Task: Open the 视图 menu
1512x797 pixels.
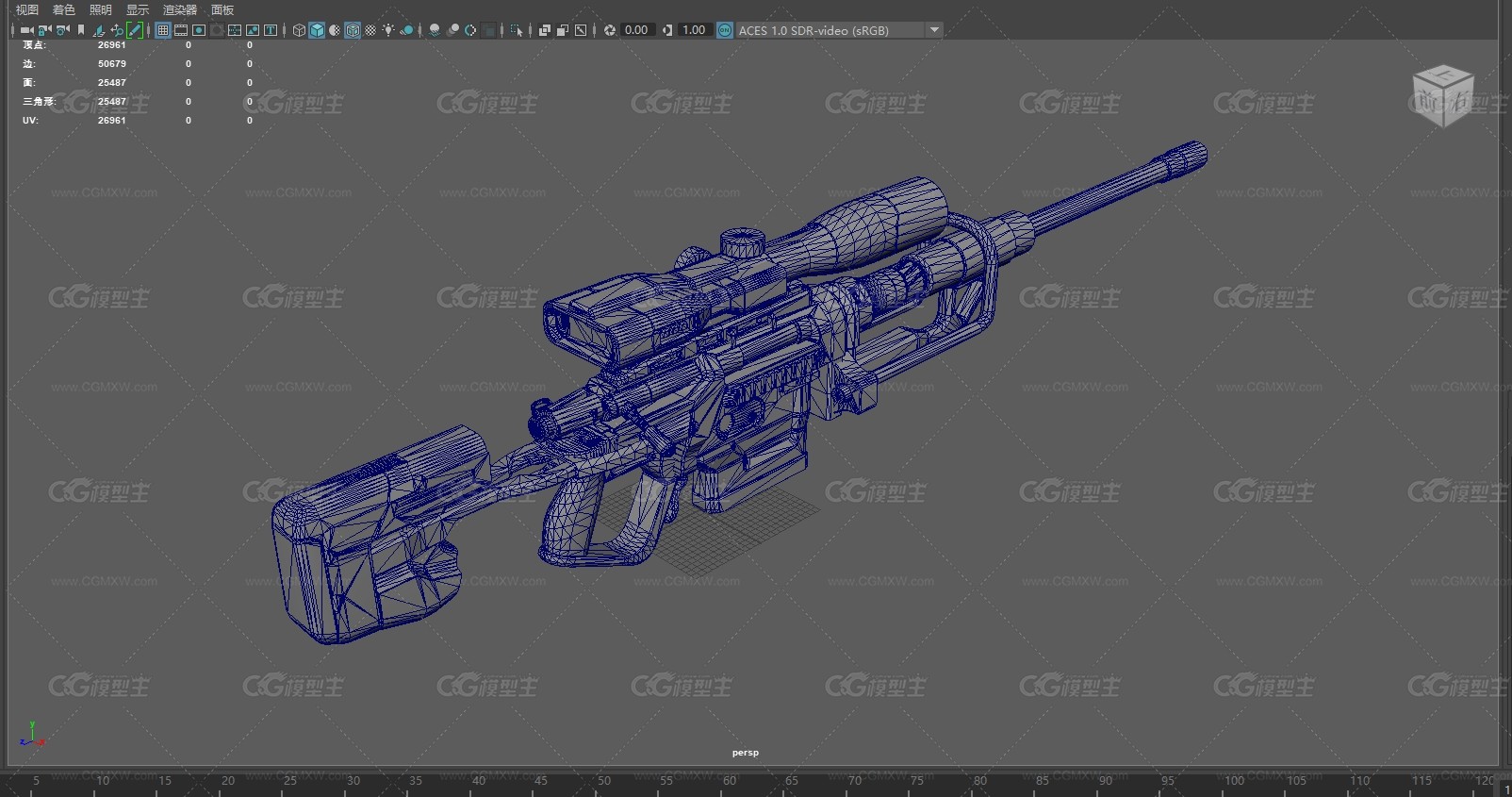Action: [27, 9]
